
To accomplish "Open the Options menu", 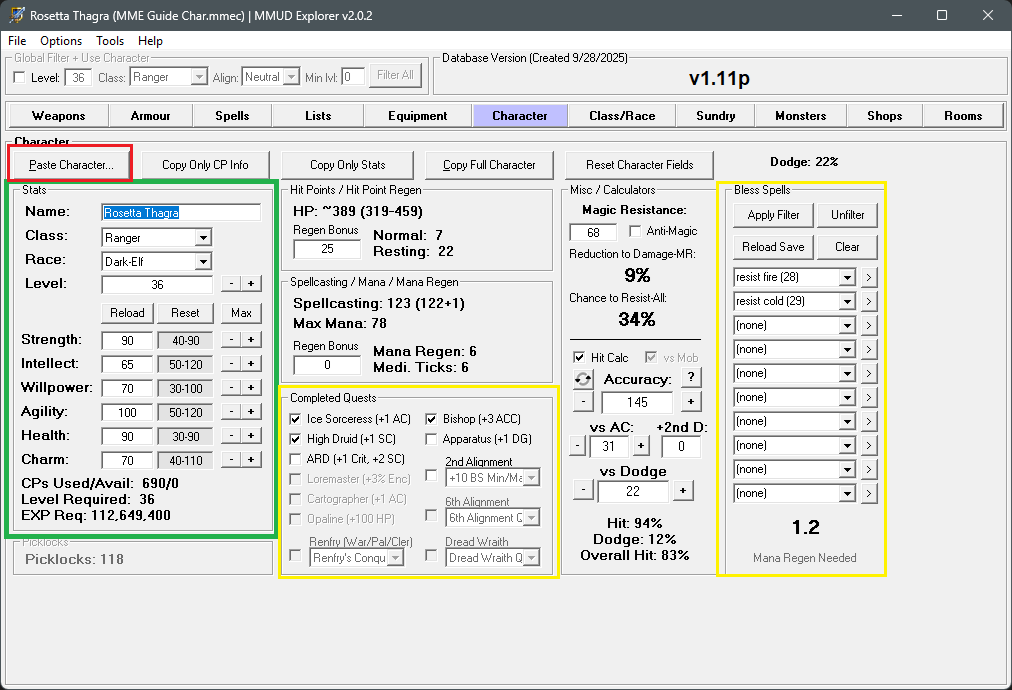I will pyautogui.click(x=61, y=41).
